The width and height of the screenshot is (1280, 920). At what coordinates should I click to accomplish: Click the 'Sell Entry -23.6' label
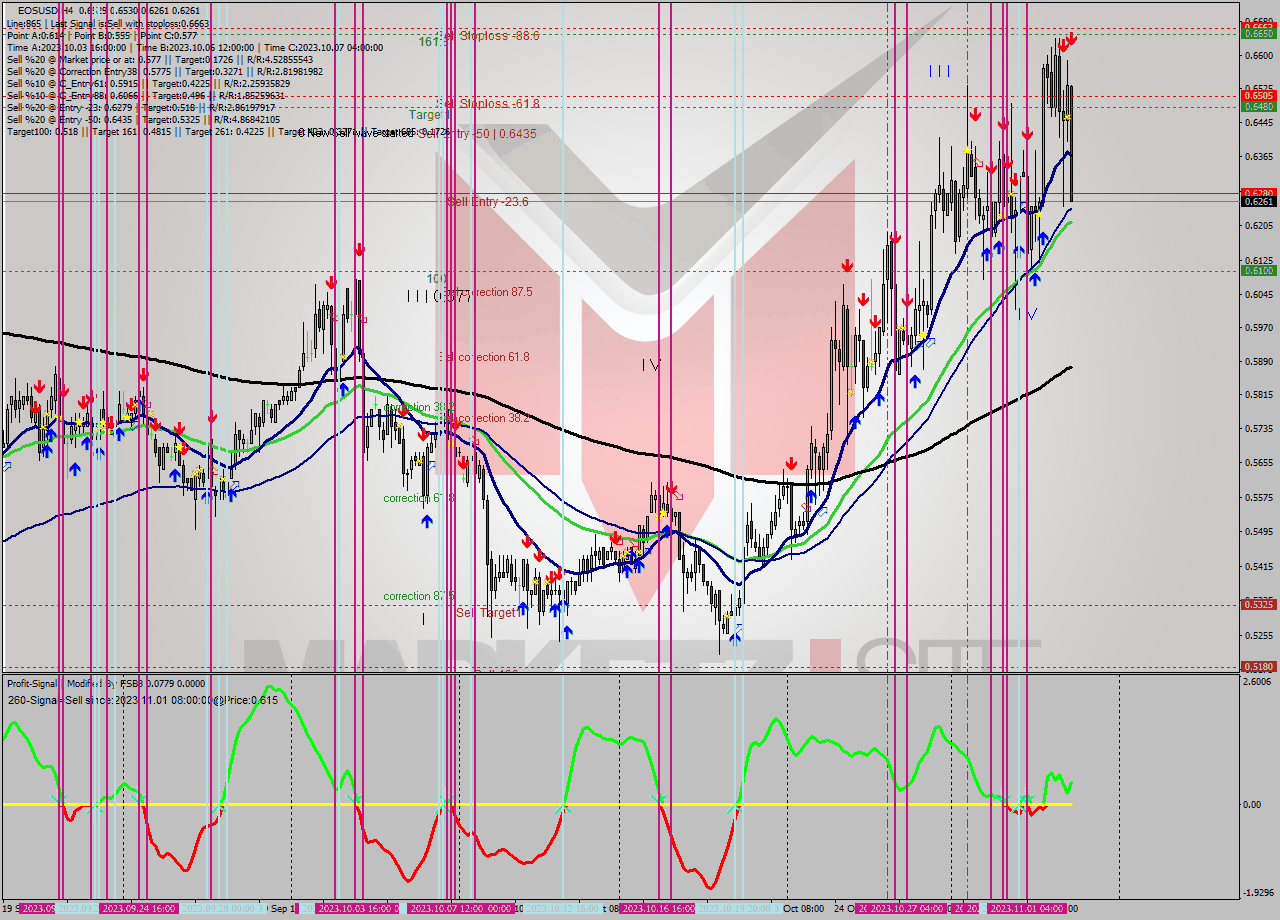click(x=487, y=201)
